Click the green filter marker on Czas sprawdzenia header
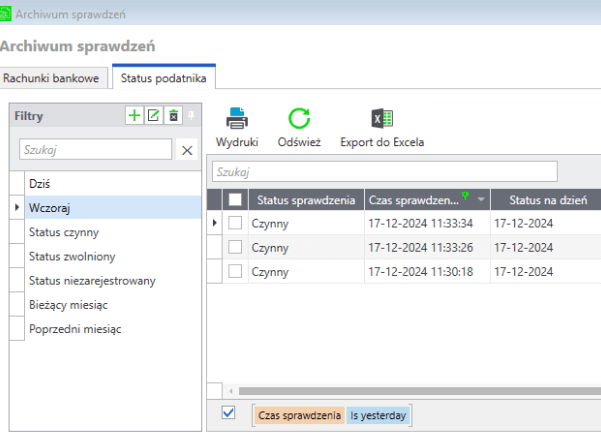Image resolution: width=601 pixels, height=434 pixels. click(x=465, y=196)
